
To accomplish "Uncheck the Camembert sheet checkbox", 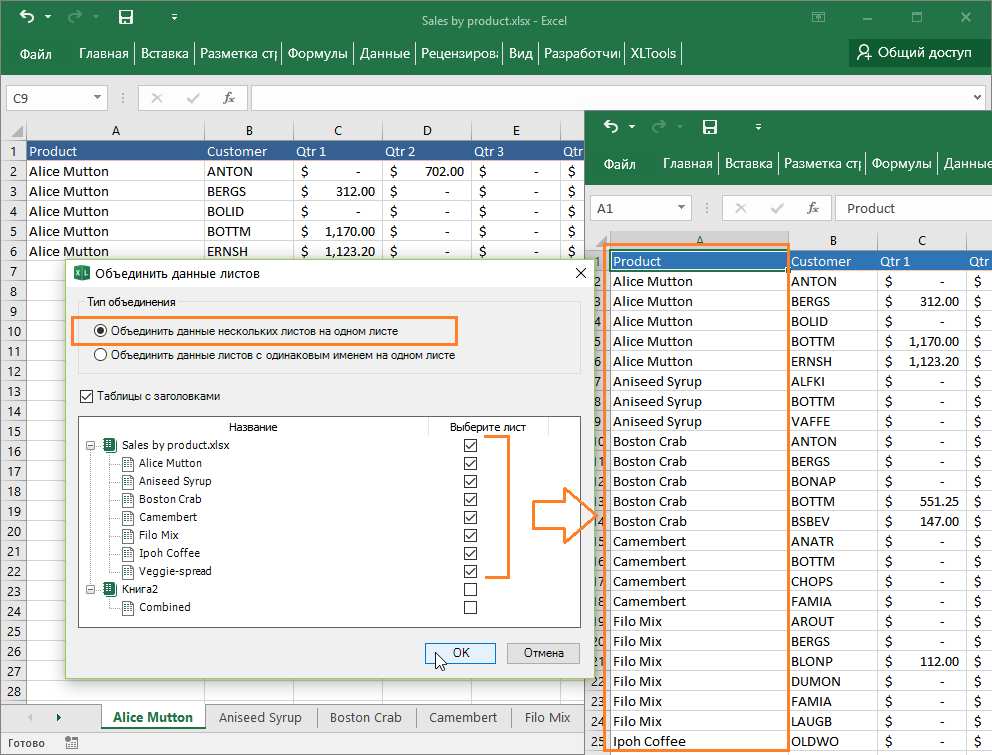I will tap(470, 517).
